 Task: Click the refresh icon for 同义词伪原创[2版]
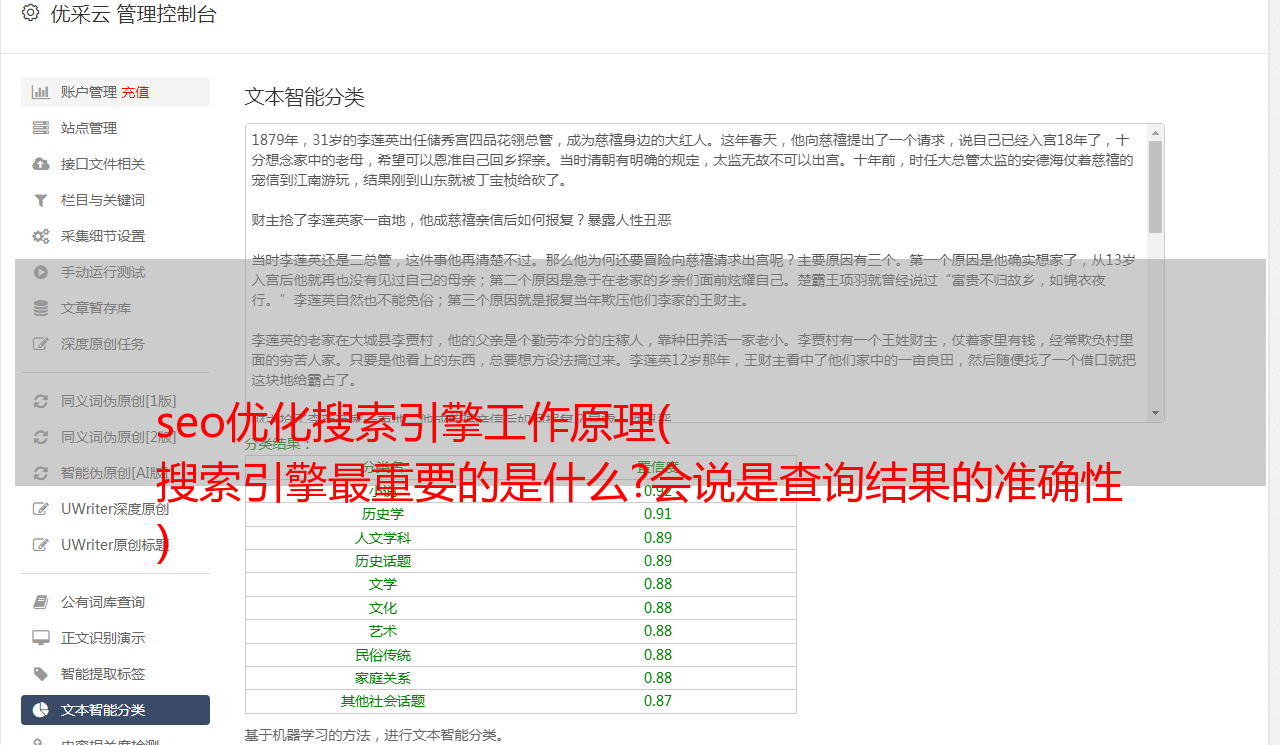pos(41,437)
